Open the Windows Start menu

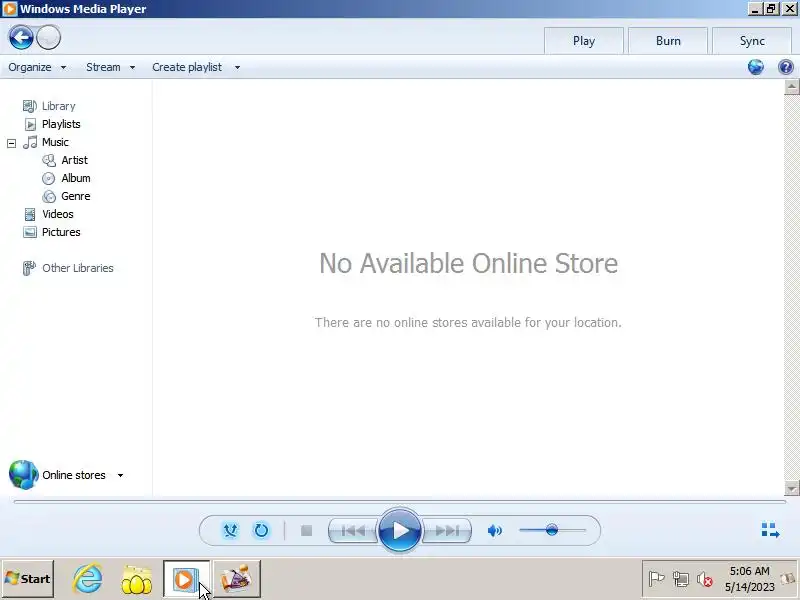28,579
